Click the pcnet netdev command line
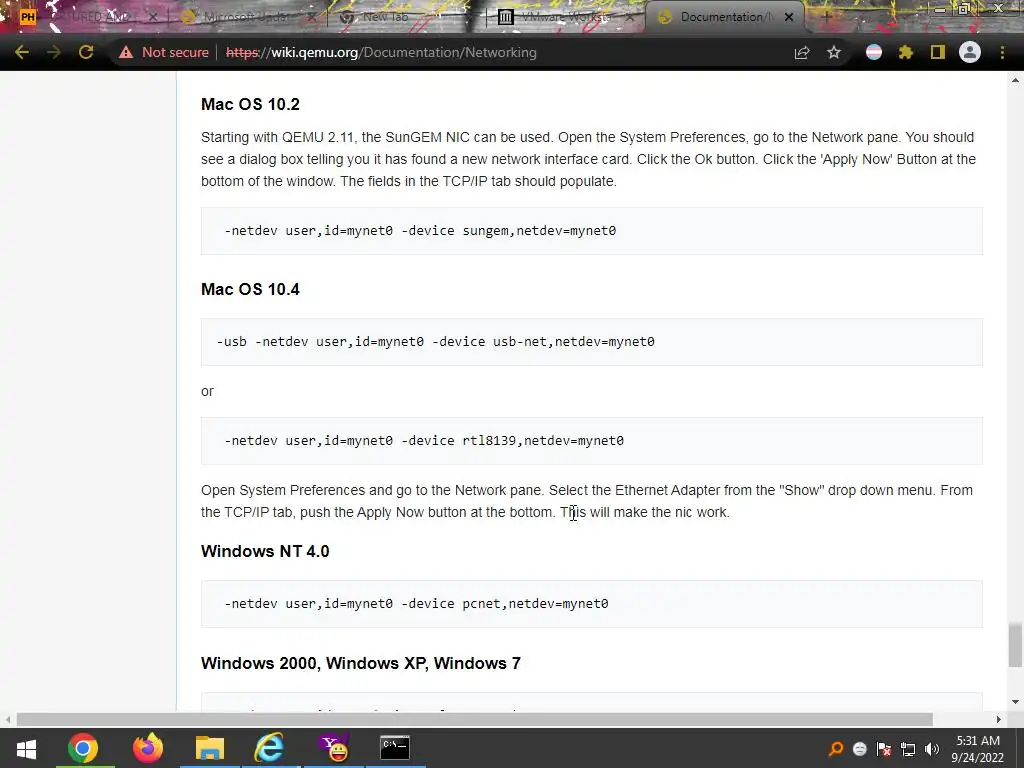The height and width of the screenshot is (768, 1024). coord(416,604)
